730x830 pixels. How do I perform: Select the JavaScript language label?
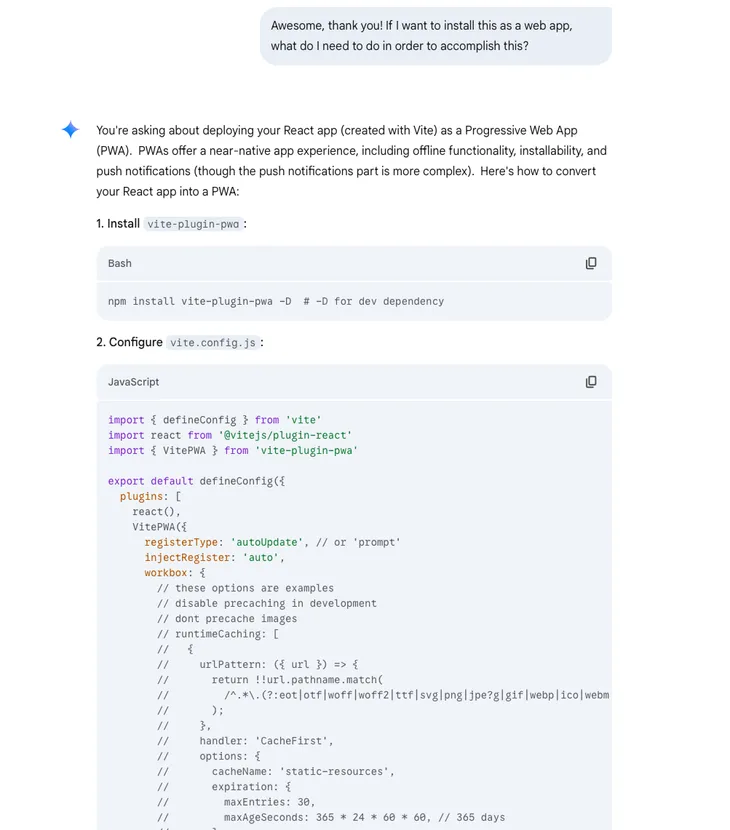click(x=132, y=382)
